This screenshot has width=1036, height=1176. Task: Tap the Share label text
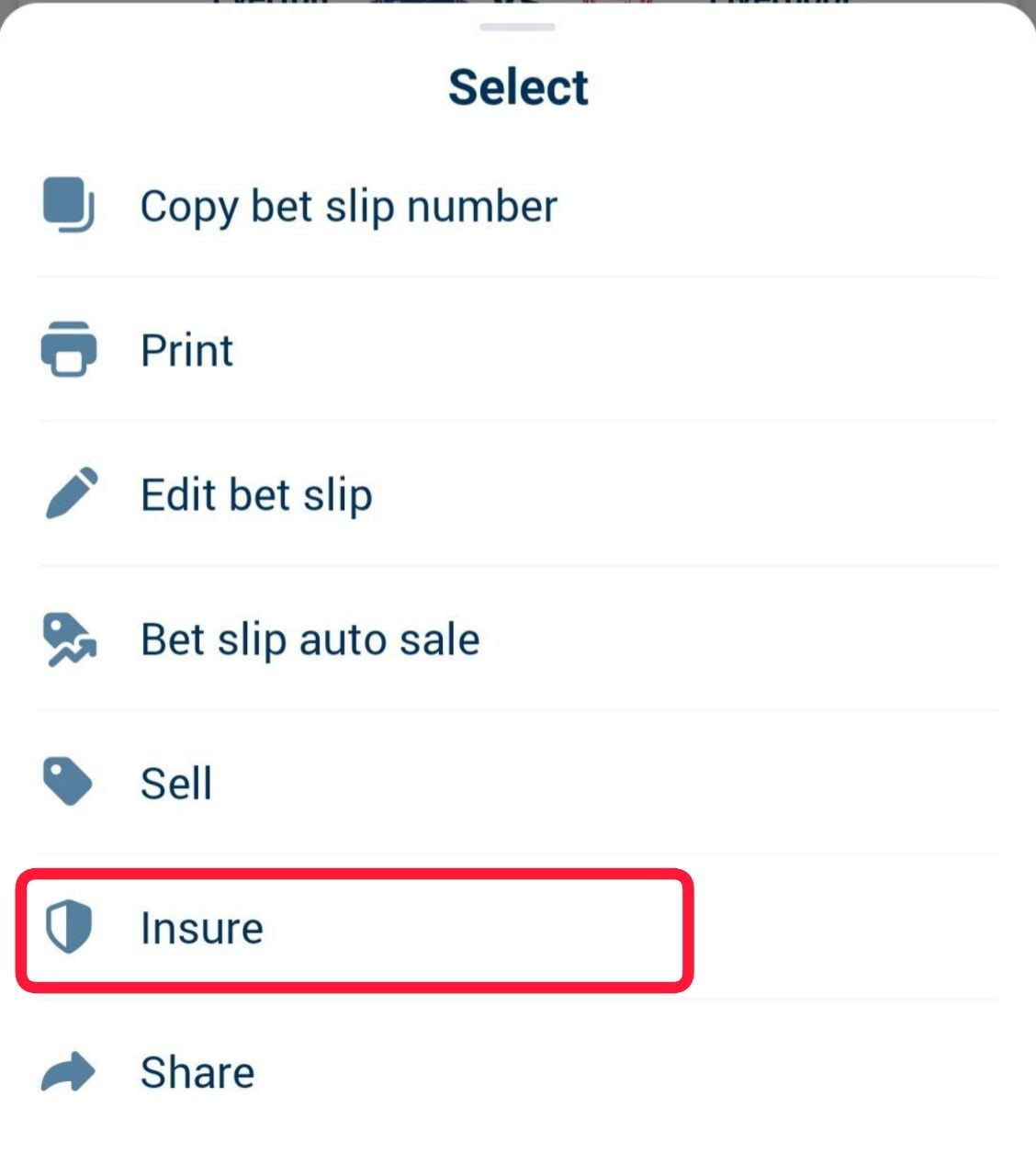[197, 1072]
